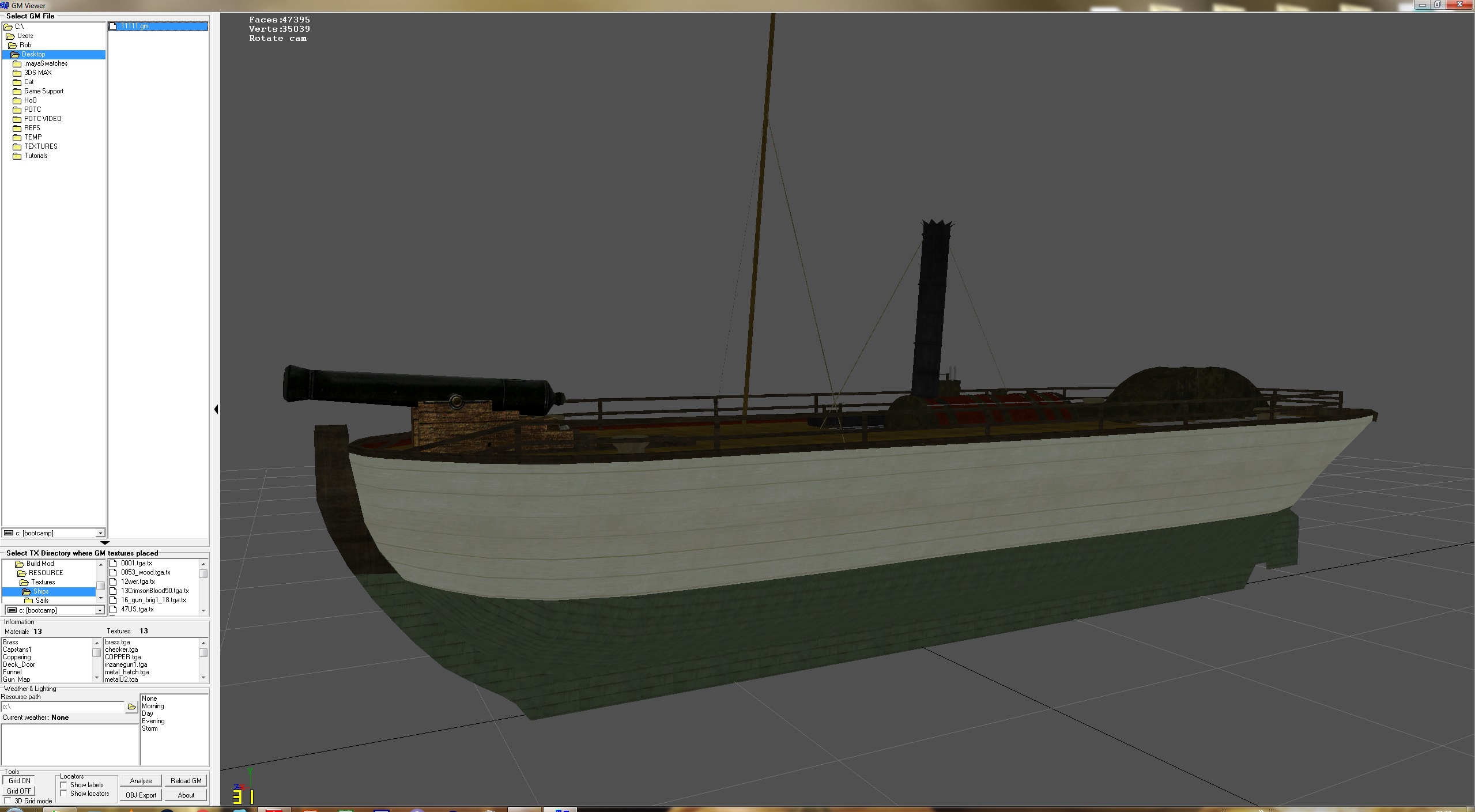Click the file icon of 11111.gm
The image size is (1475, 812).
click(x=113, y=26)
